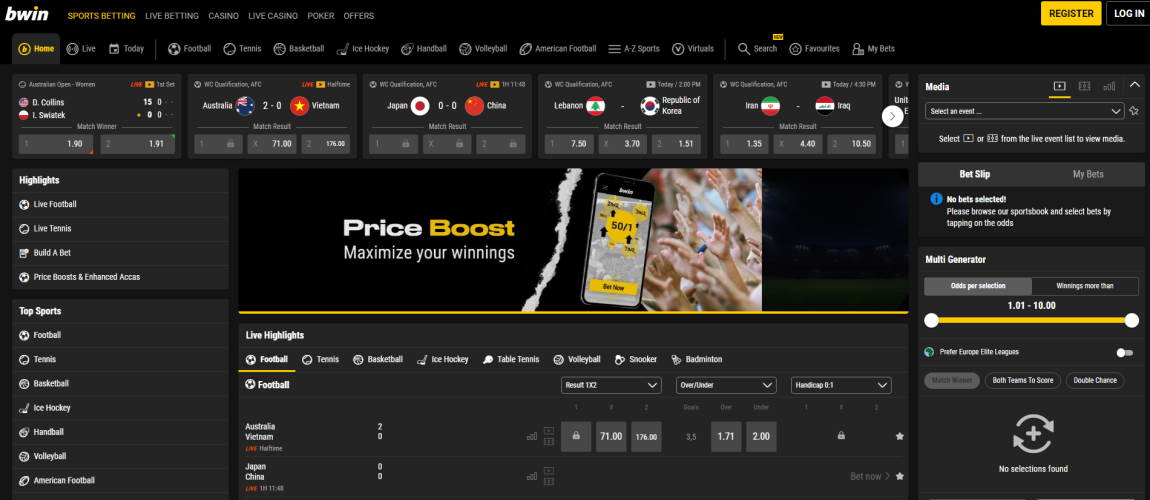Open Poker from top menu
This screenshot has height=500, width=1150.
(x=321, y=15)
